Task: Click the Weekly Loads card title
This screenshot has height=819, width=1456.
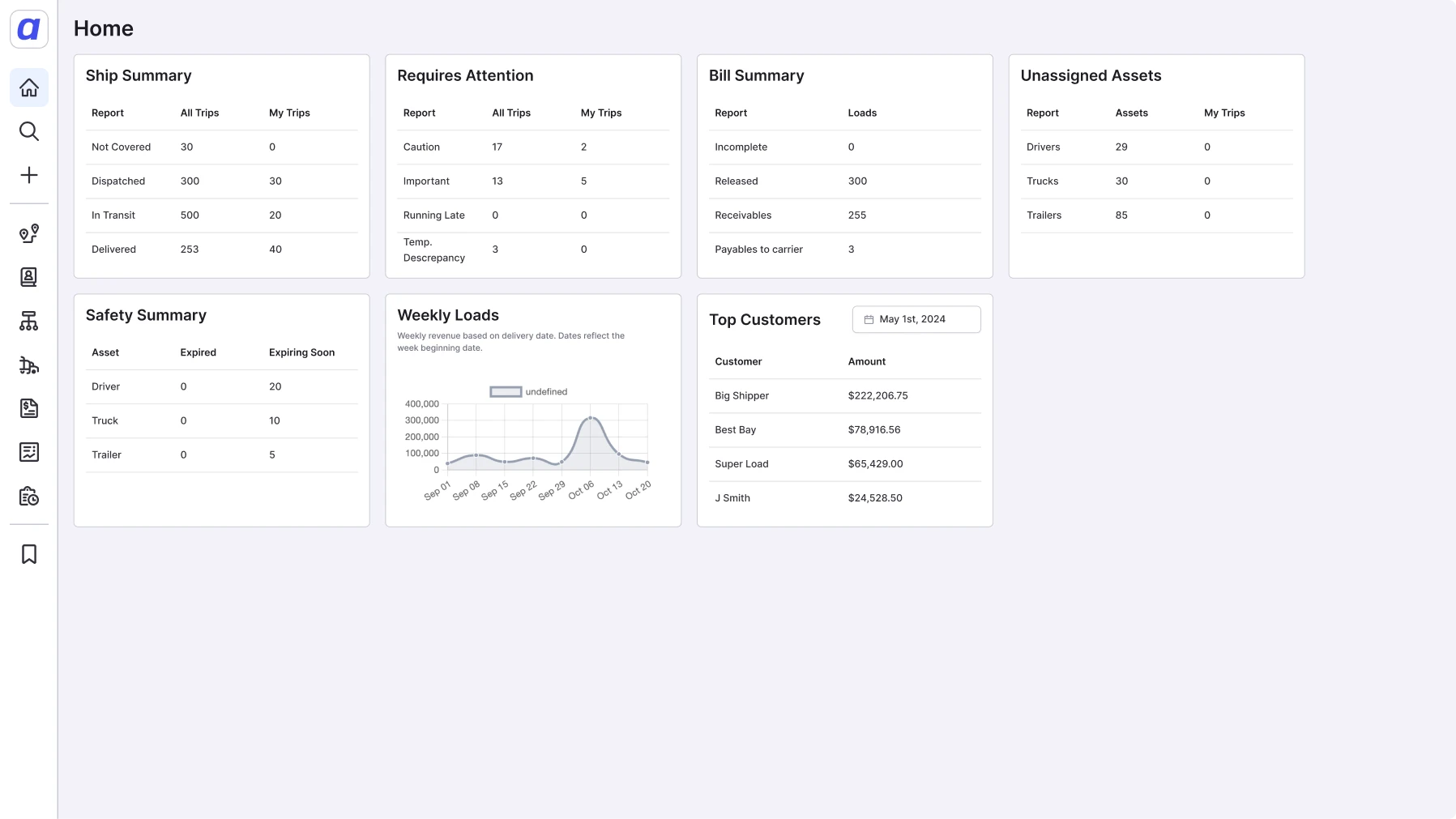Action: click(x=448, y=315)
